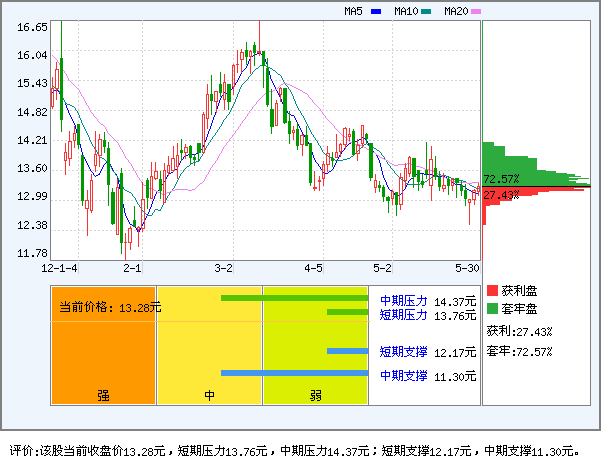Click the 27.43% label on distribution chart
Image resolution: width=601 pixels, height=456 pixels.
[501, 195]
